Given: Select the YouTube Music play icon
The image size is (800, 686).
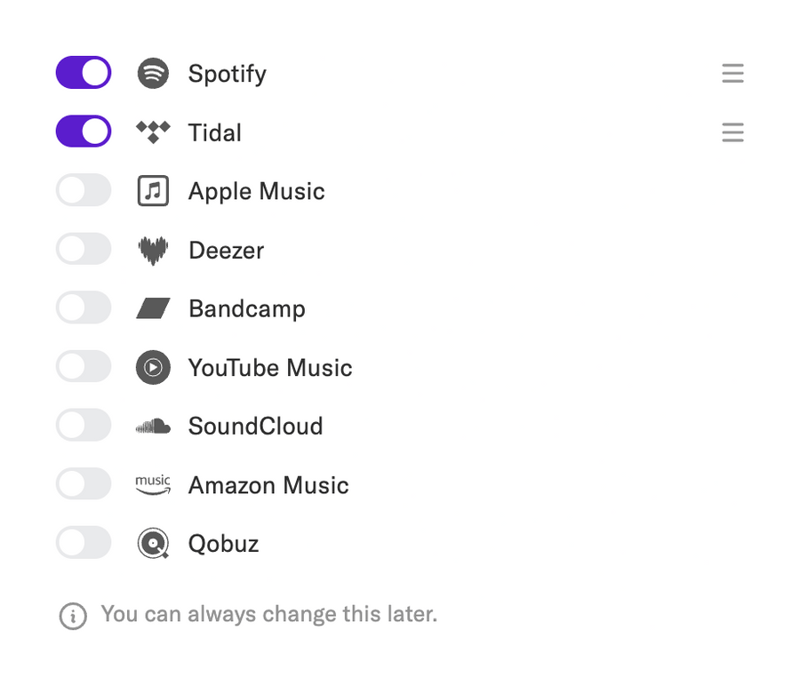Looking at the screenshot, I should coord(152,367).
